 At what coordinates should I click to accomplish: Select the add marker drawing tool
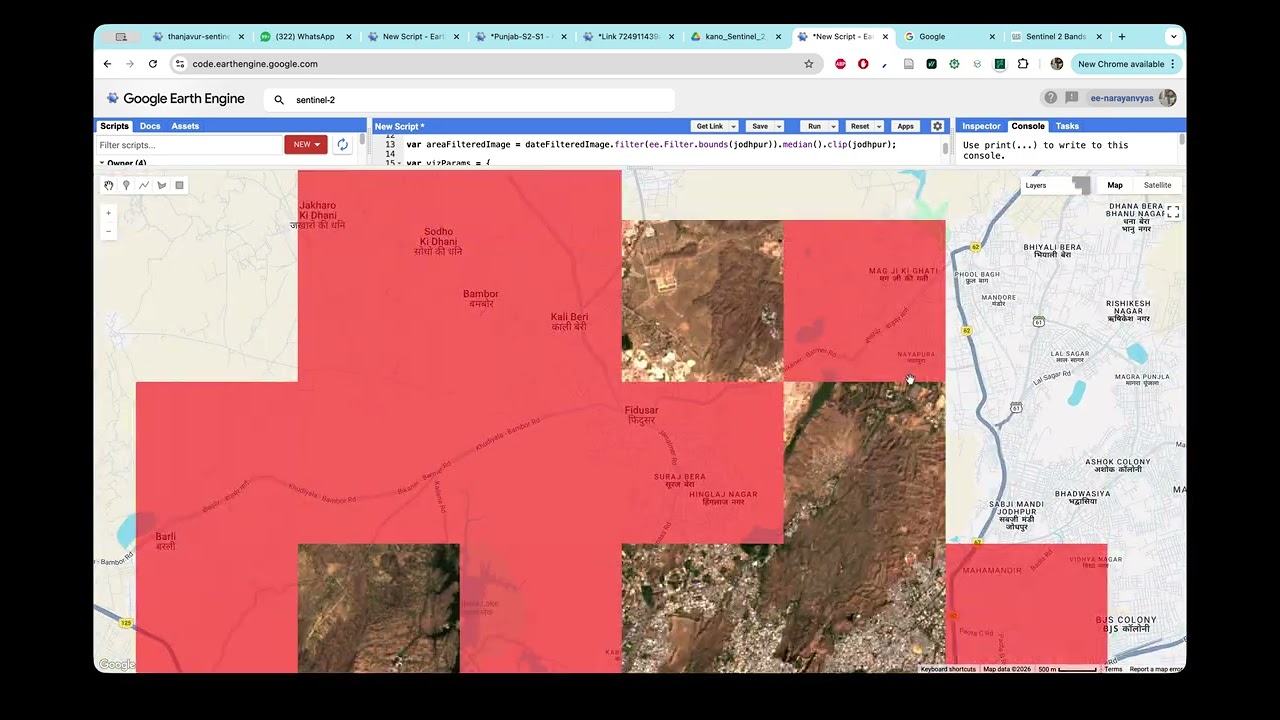point(126,185)
